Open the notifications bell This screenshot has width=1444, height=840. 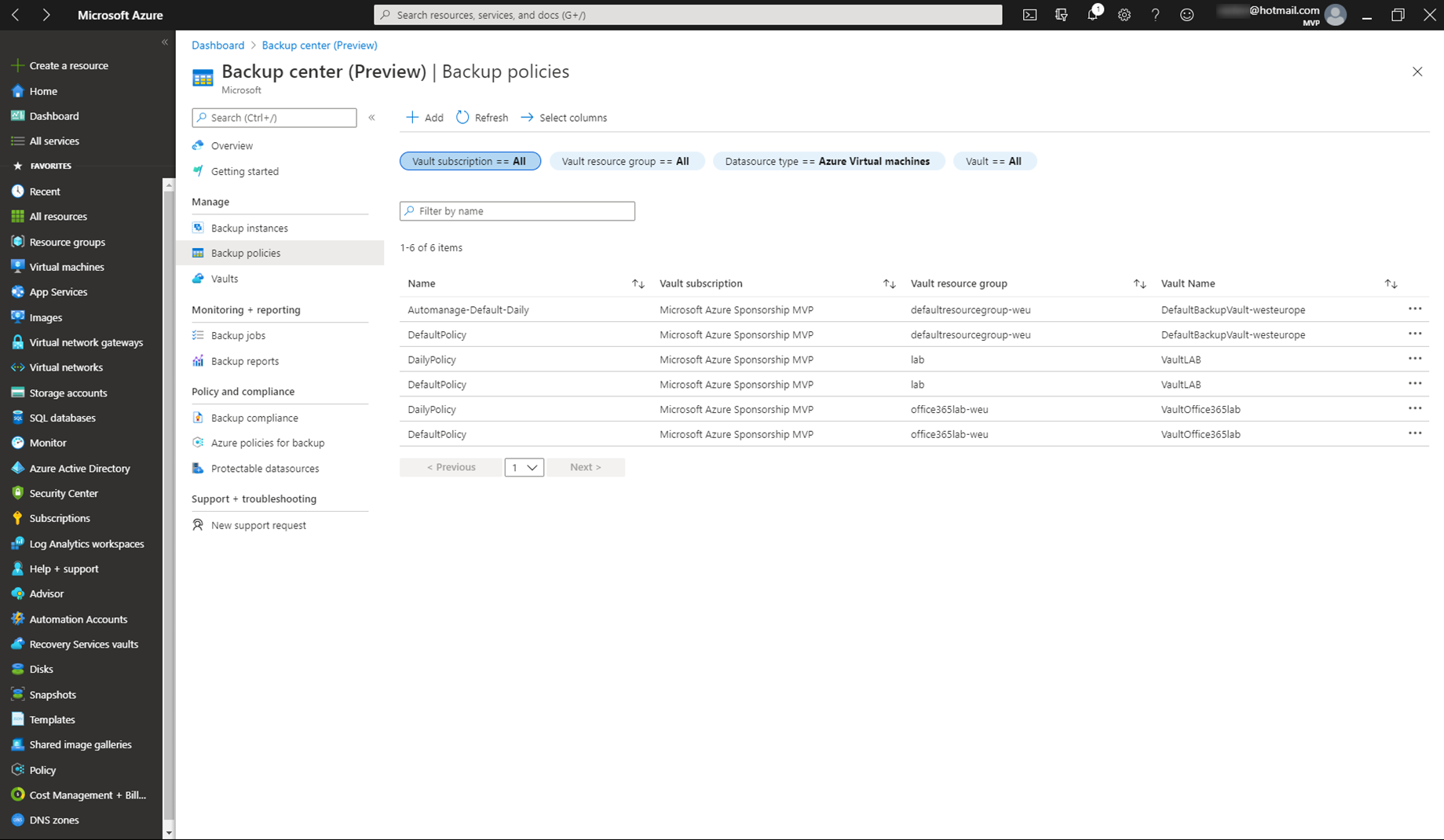pyautogui.click(x=1093, y=15)
